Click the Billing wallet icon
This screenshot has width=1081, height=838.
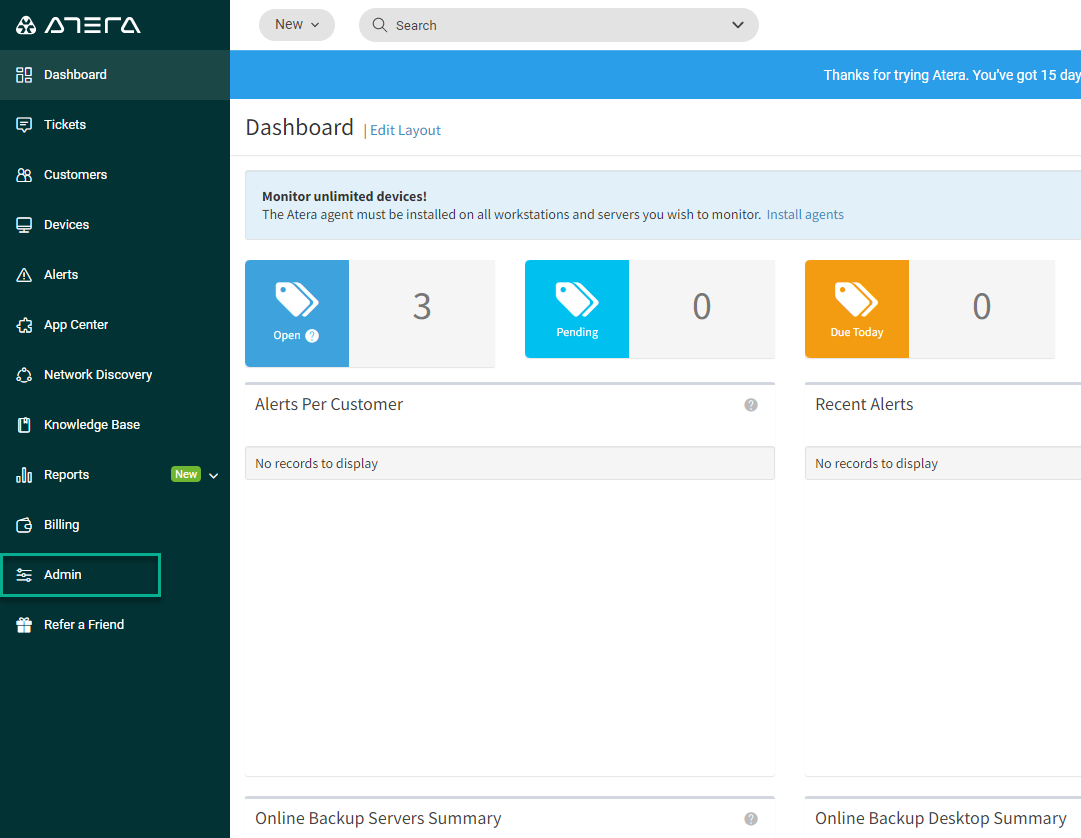pos(24,525)
